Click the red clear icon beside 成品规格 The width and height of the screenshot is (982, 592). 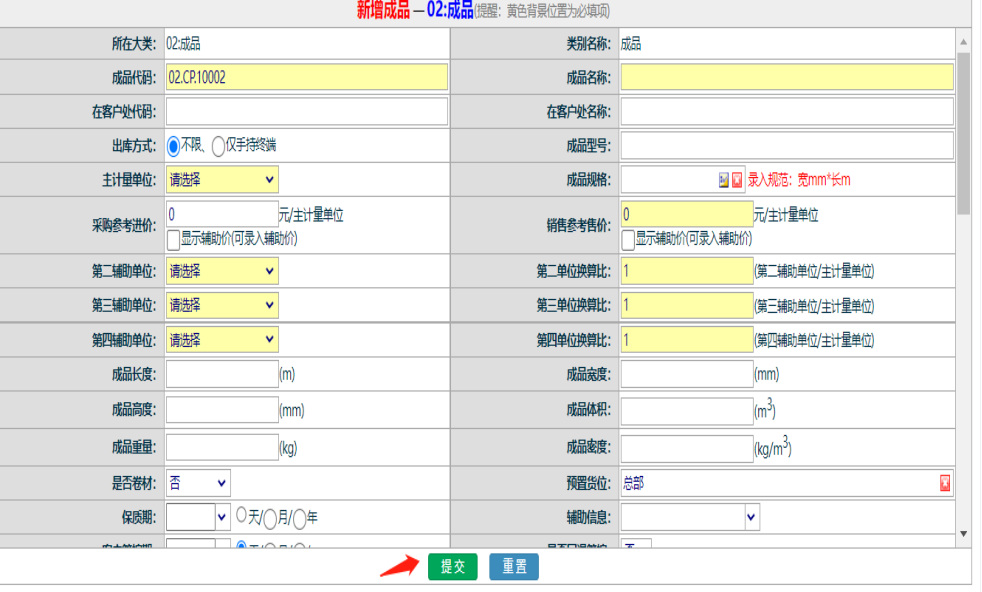737,180
